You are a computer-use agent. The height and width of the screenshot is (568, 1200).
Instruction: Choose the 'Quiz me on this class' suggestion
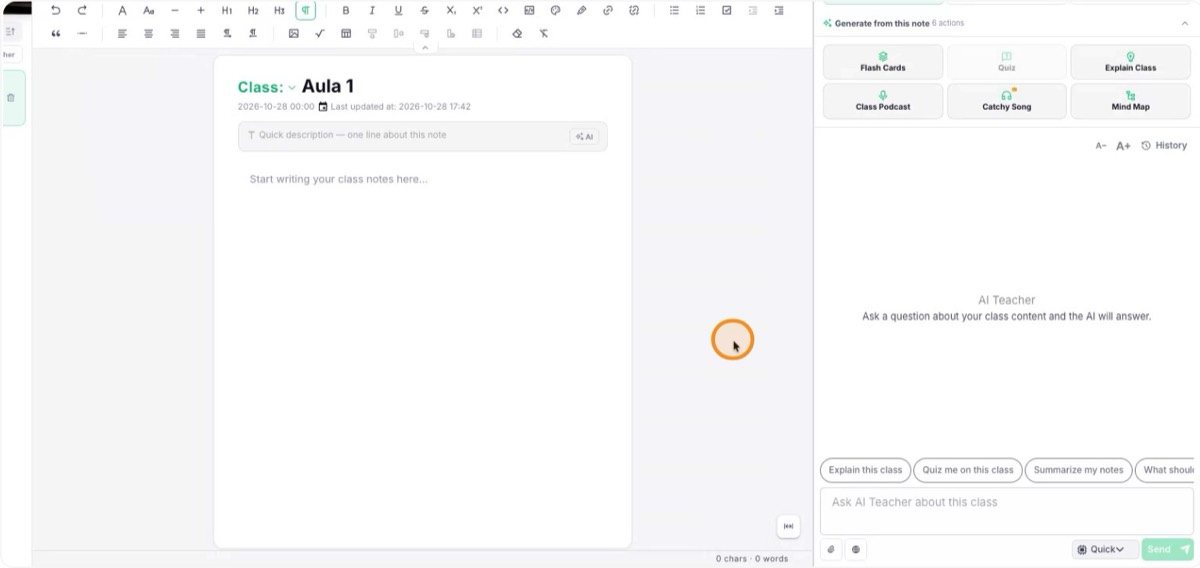pyautogui.click(x=967, y=470)
